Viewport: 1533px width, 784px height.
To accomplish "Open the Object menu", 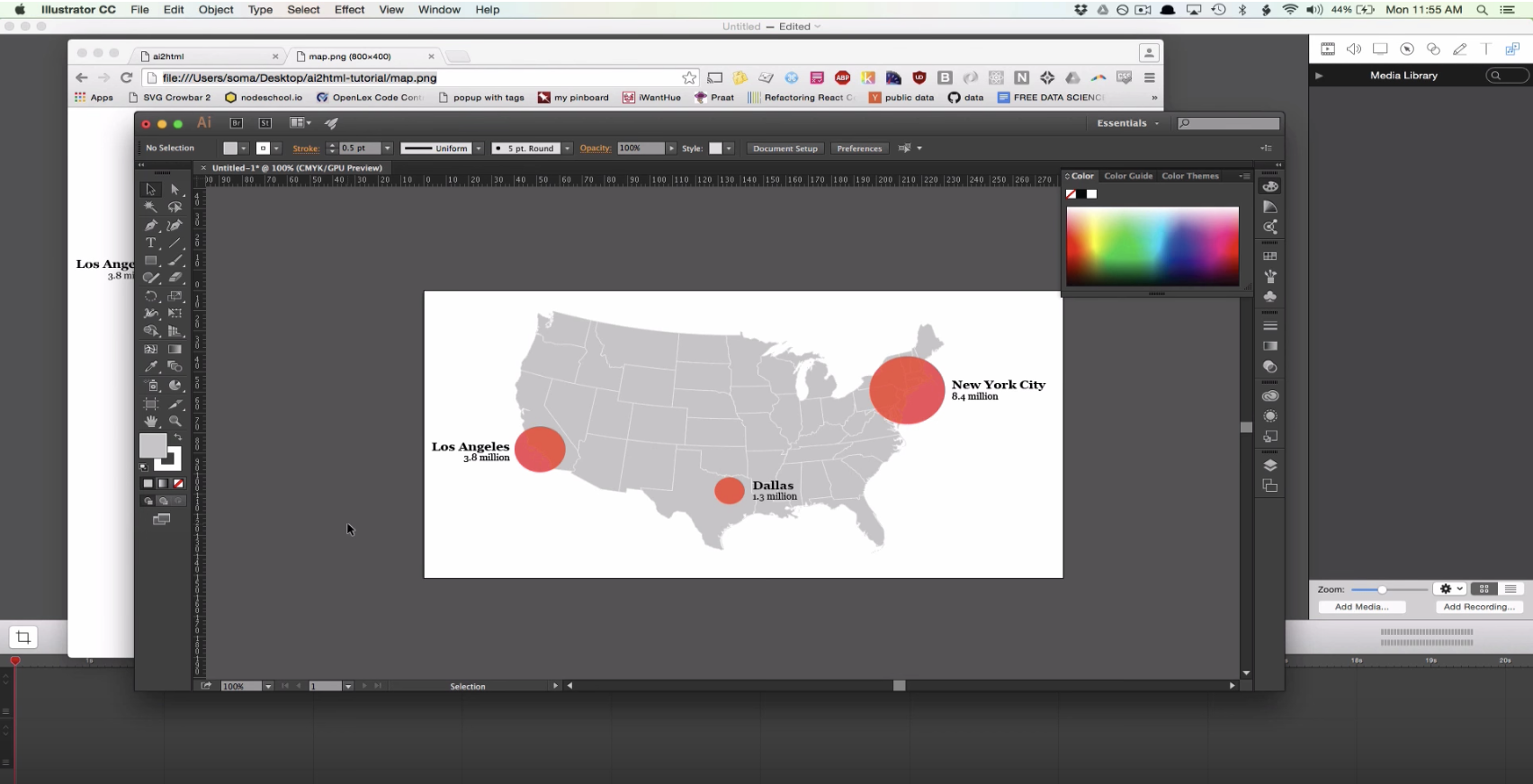I will [x=216, y=10].
